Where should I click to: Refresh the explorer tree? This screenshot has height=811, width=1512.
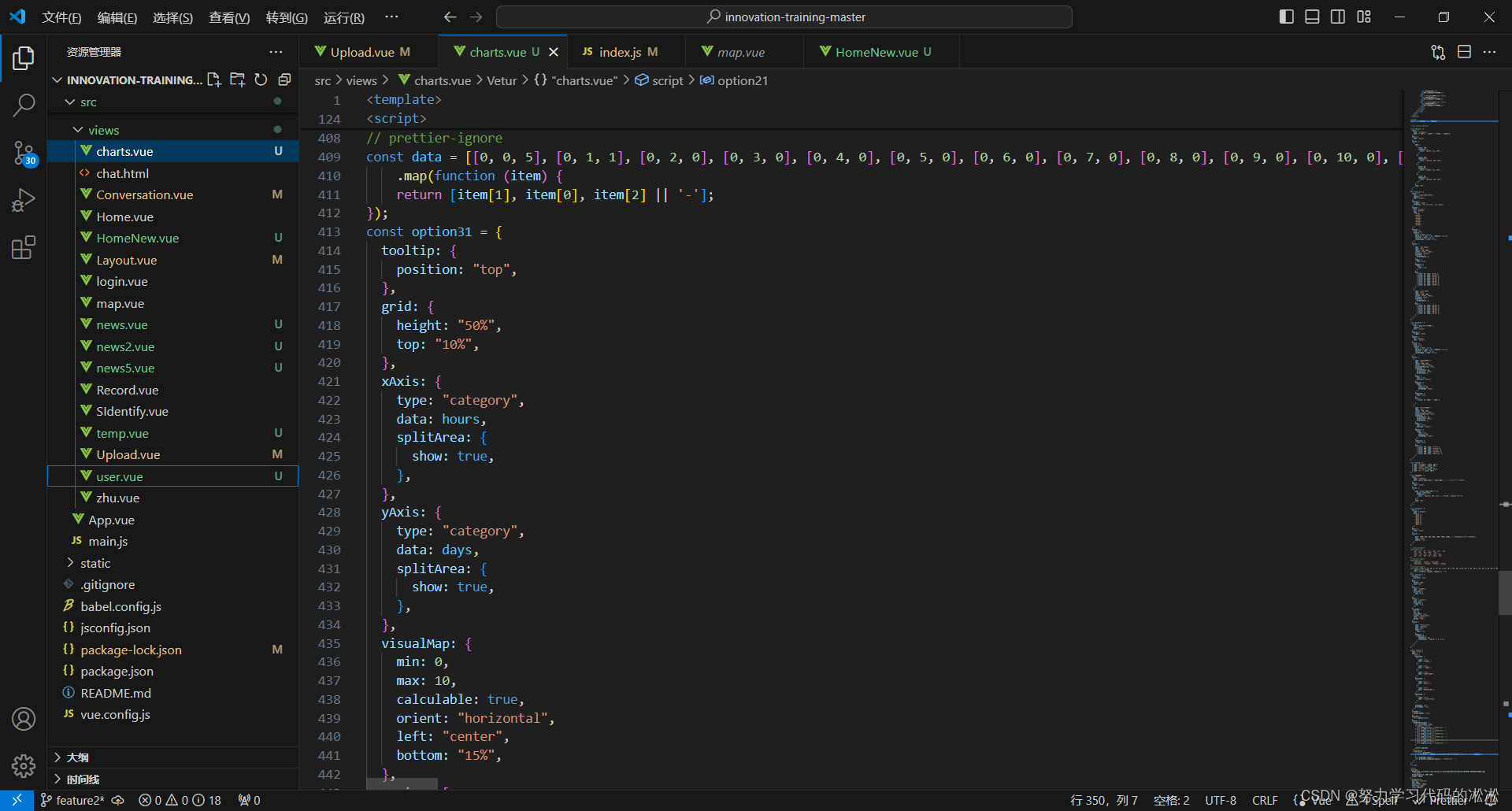tap(261, 80)
